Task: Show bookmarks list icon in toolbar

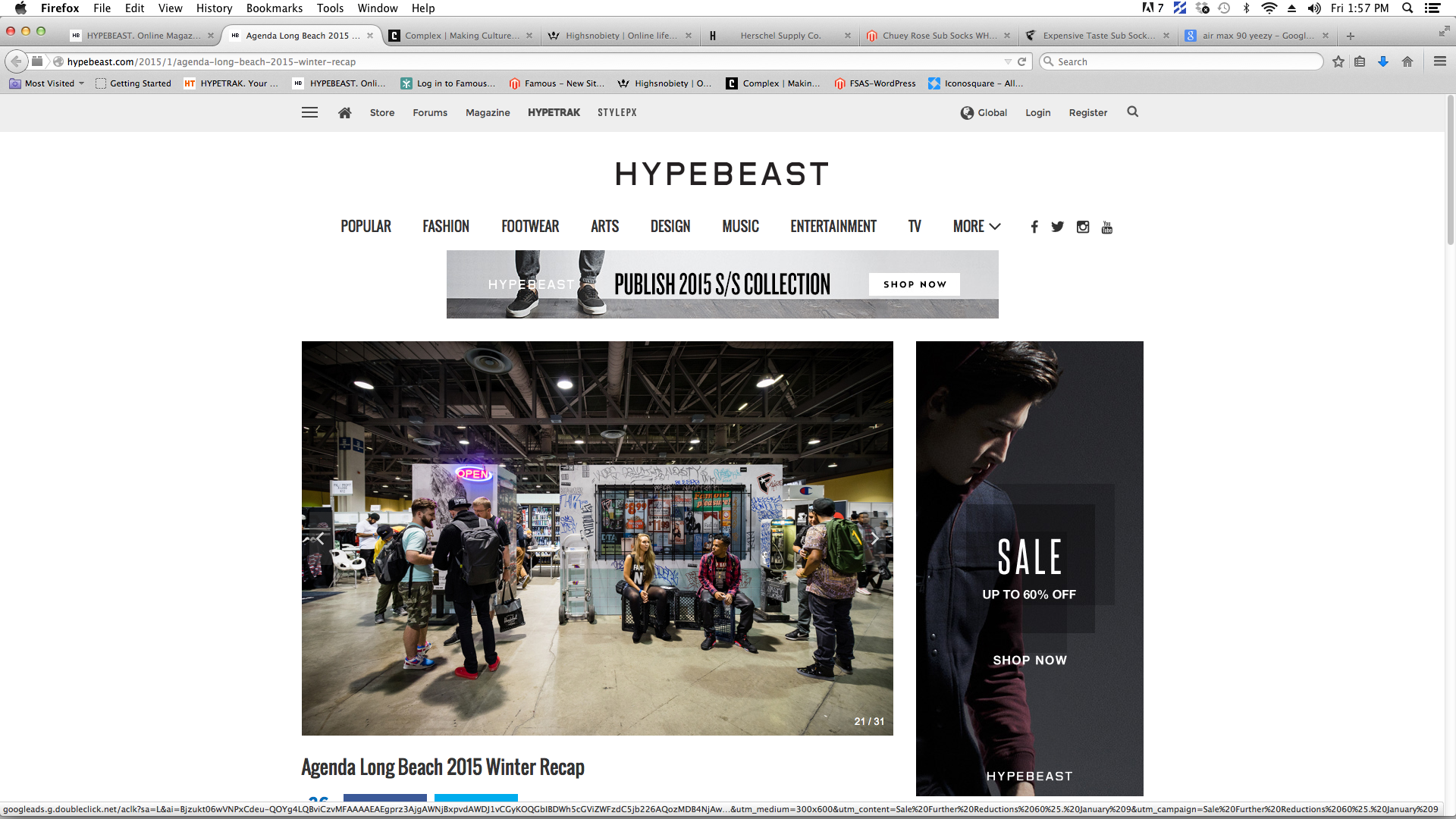Action: pos(1360,61)
